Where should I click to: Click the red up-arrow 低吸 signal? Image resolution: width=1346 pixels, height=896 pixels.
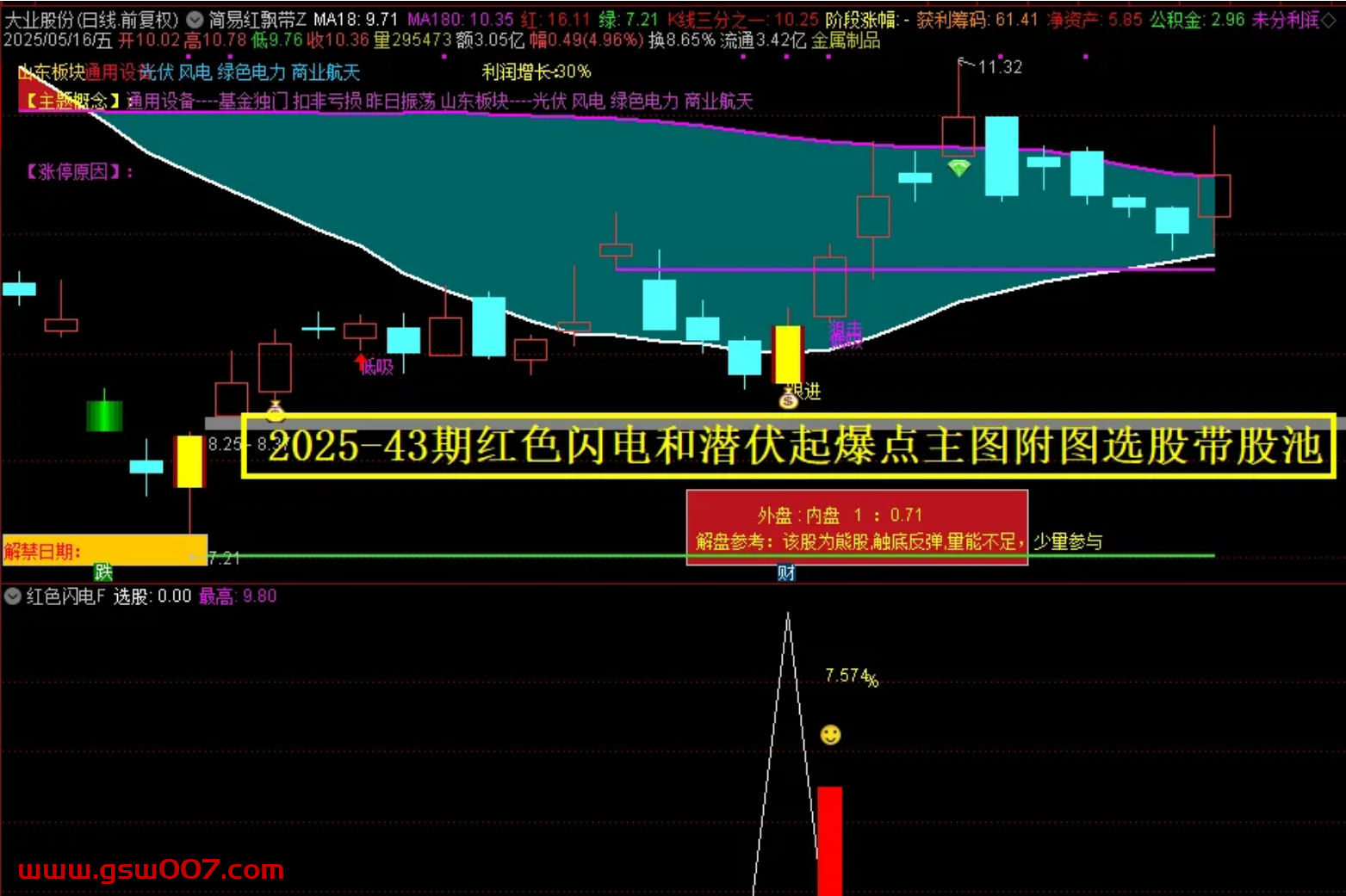(361, 363)
